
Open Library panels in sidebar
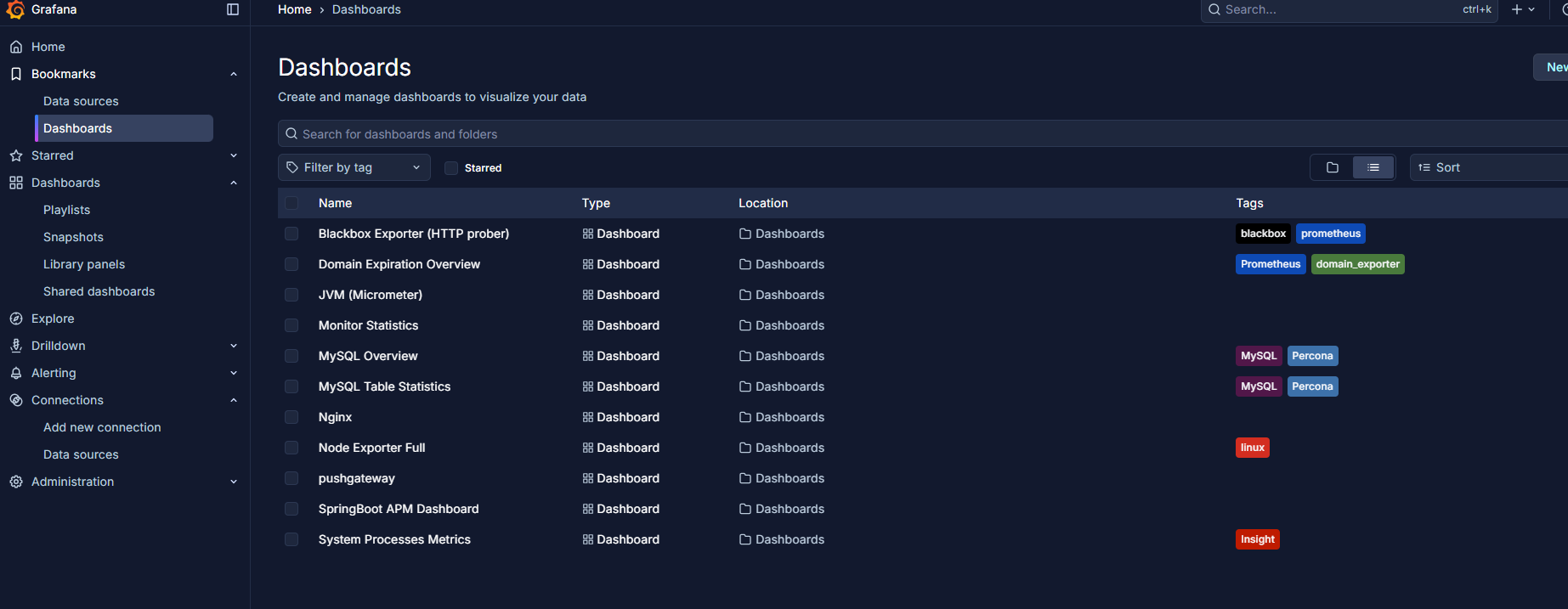pyautogui.click(x=84, y=264)
